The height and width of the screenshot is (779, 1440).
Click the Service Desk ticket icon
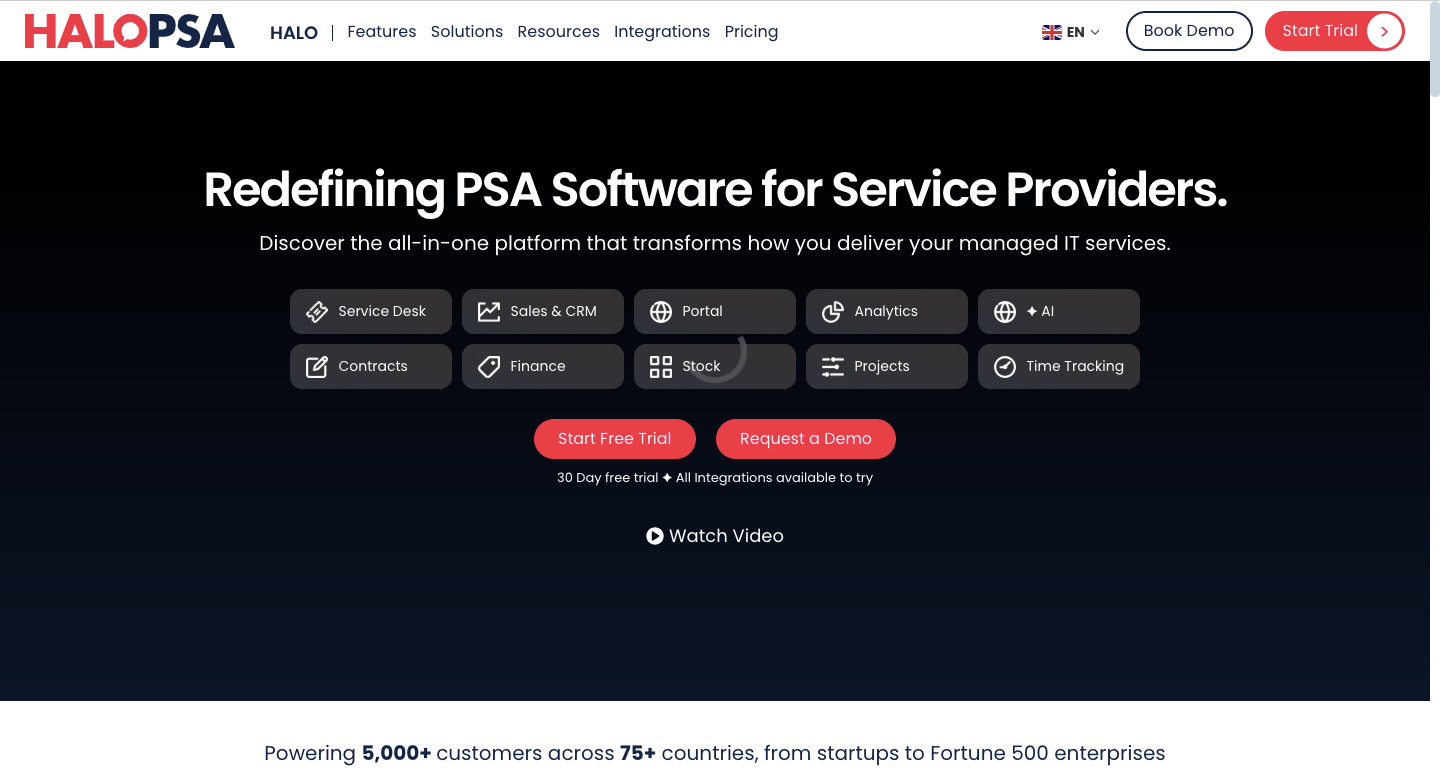point(317,312)
